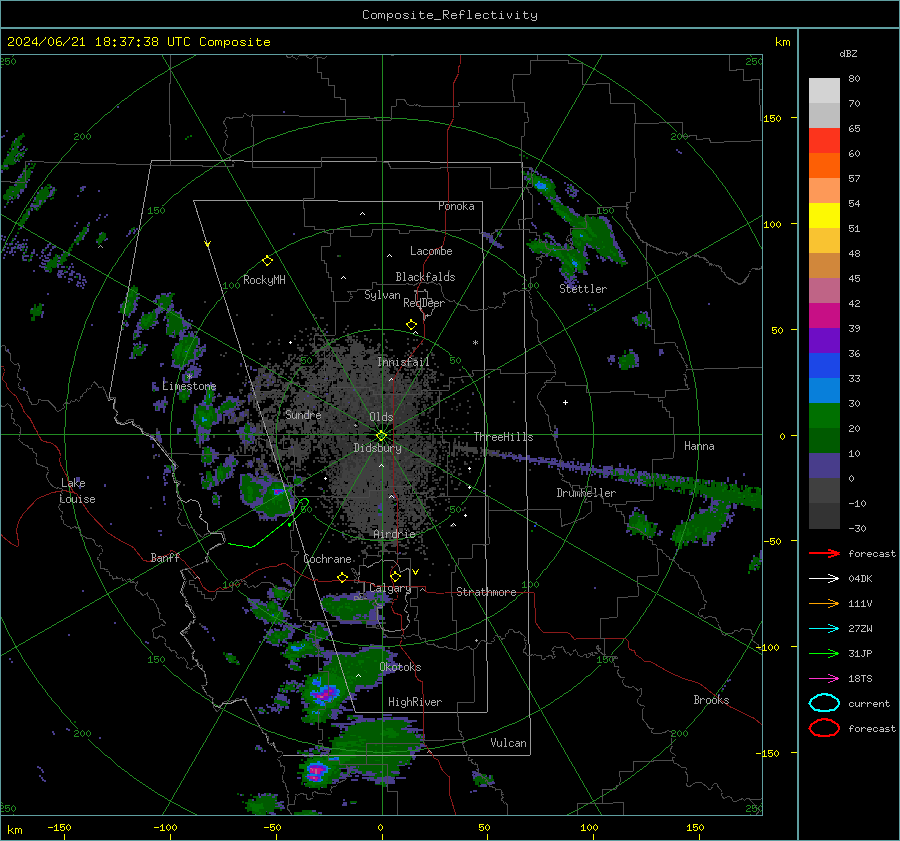Click the 18TS legend label text

tap(860, 679)
